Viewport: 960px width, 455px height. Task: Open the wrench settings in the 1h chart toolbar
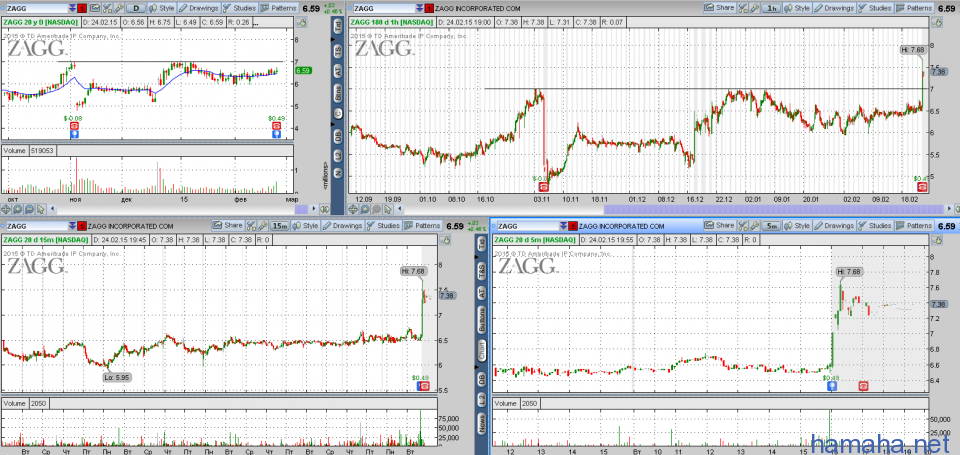(754, 8)
